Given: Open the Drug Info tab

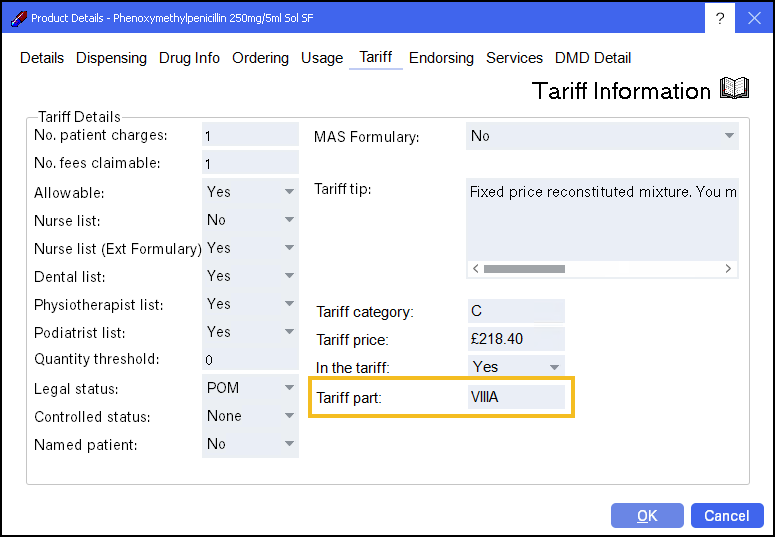Looking at the screenshot, I should [x=189, y=58].
